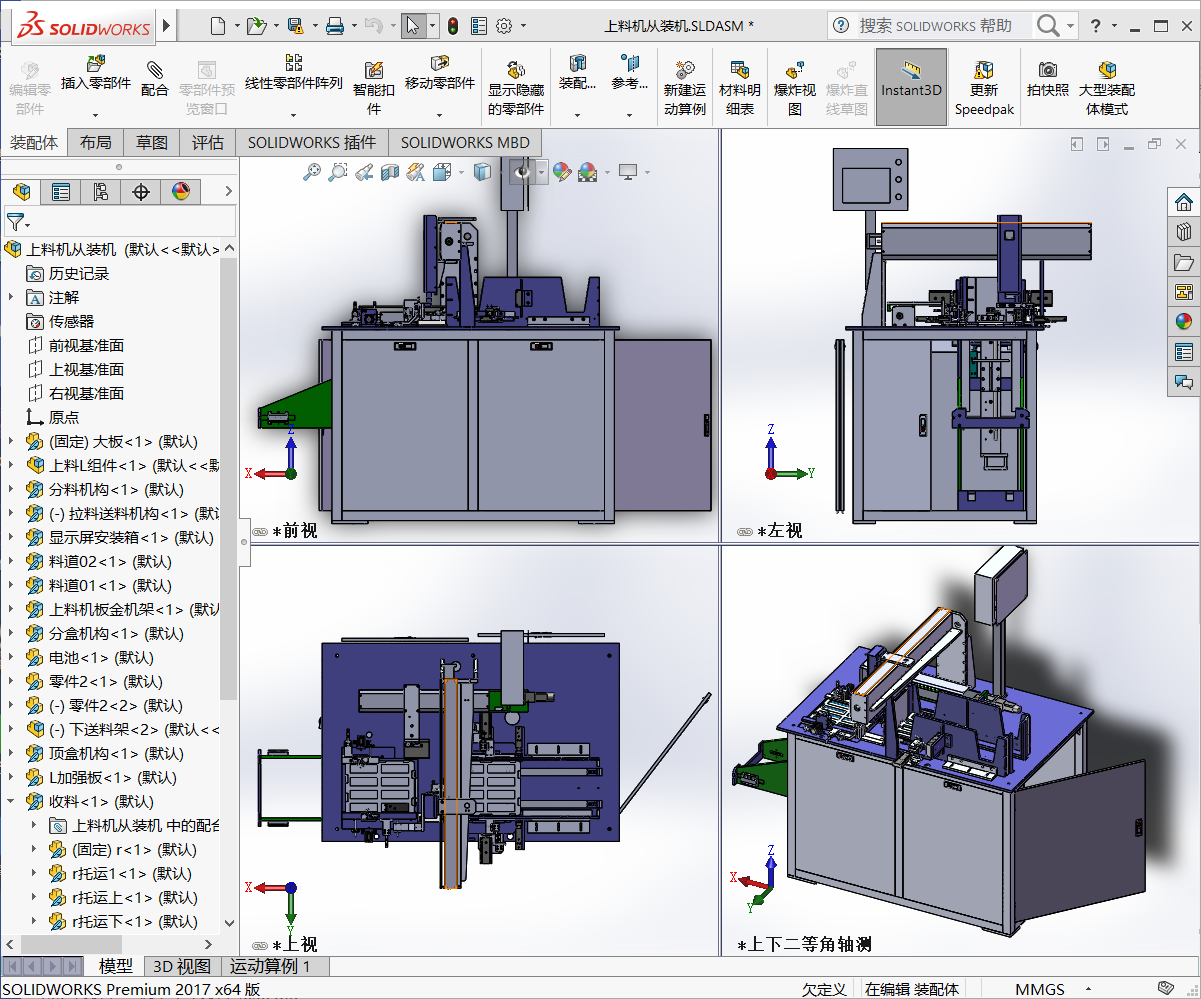Viewport: 1201px width, 999px height.
Task: Switch to the 运动算例 1 tab
Action: (x=270, y=966)
